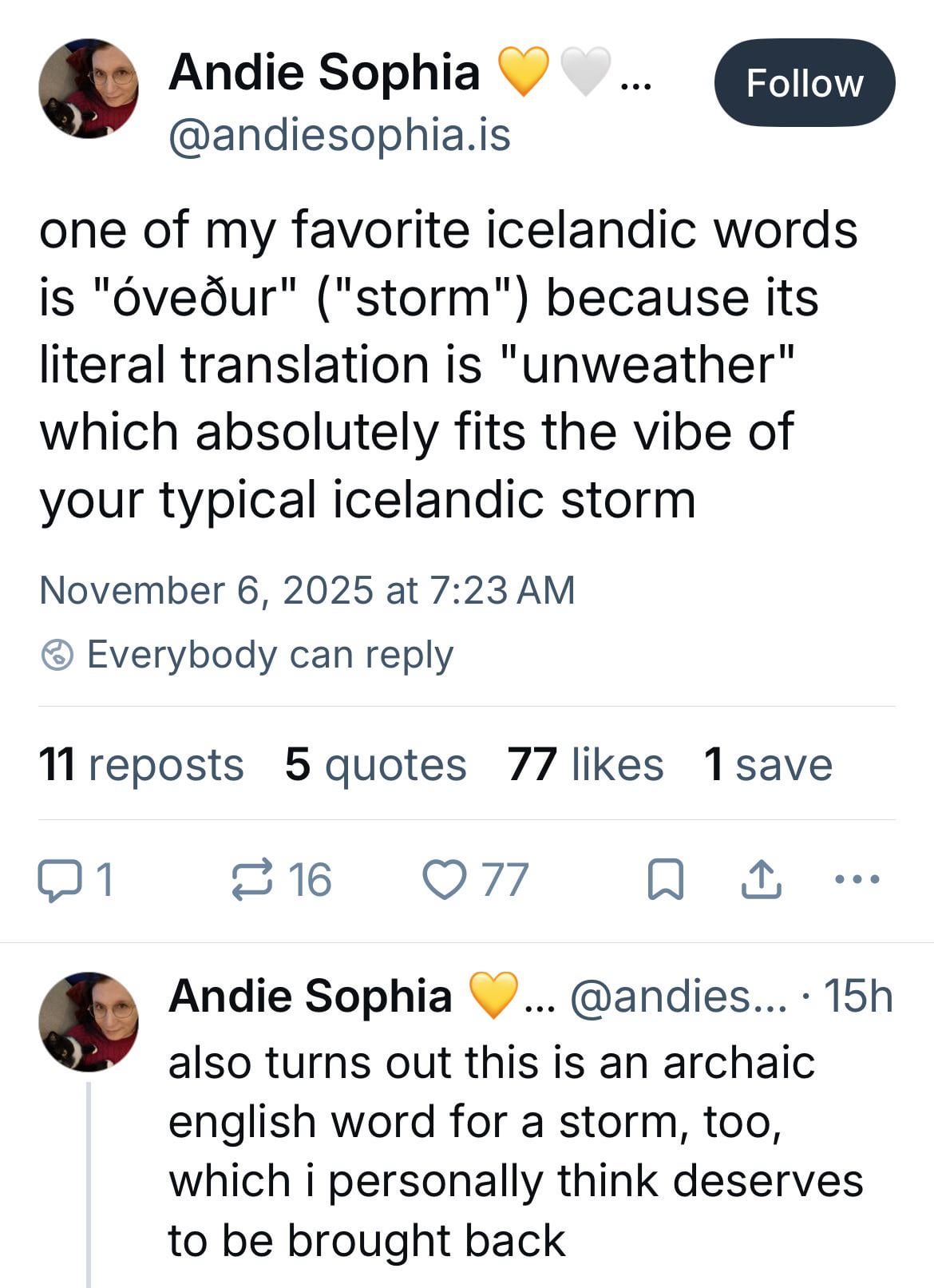Click the white heart emoji in name
Viewport: 934px width, 1288px height.
coord(585,72)
